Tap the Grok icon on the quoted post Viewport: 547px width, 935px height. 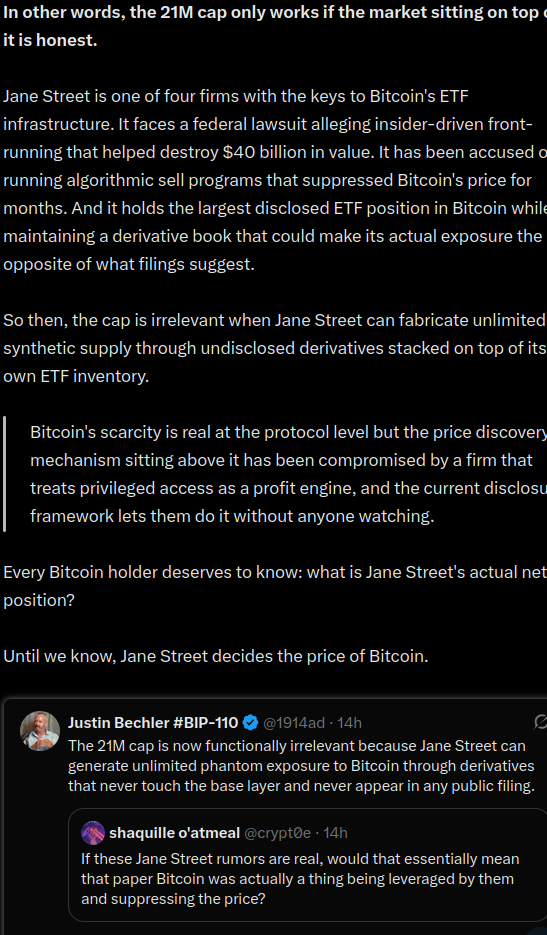coord(540,722)
